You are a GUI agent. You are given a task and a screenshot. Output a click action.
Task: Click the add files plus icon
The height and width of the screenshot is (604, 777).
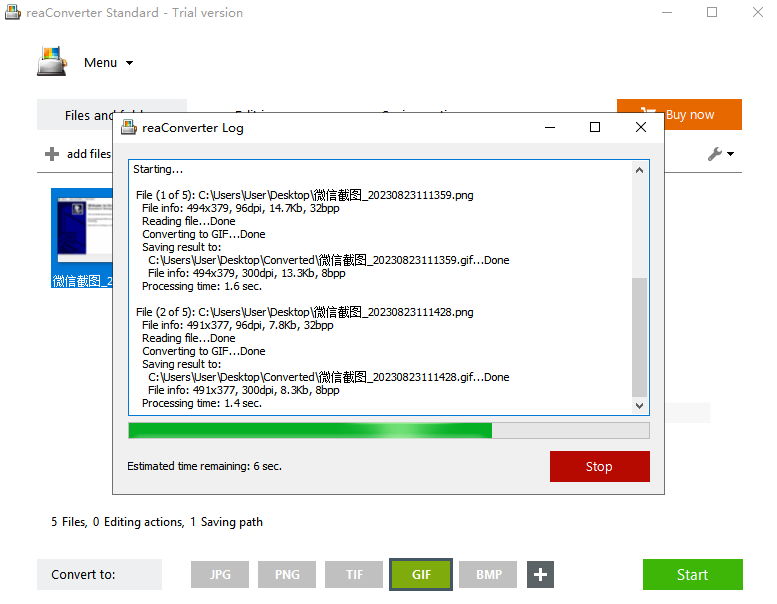click(52, 154)
